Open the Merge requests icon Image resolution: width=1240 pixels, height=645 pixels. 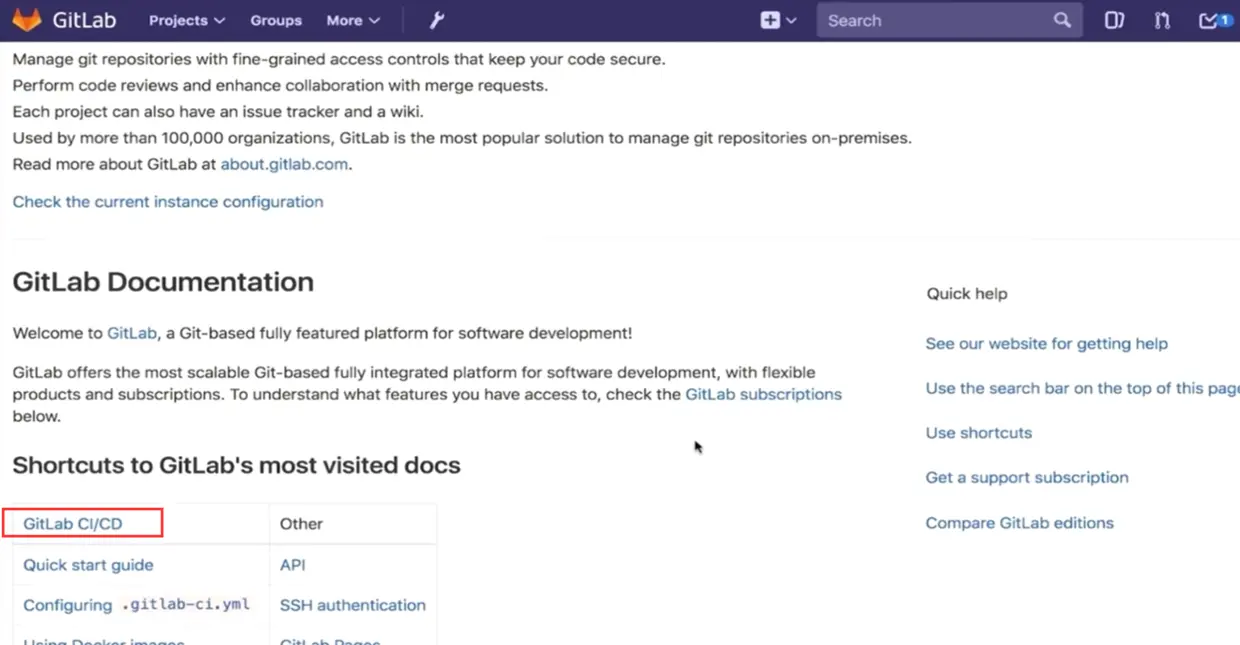coord(1162,20)
